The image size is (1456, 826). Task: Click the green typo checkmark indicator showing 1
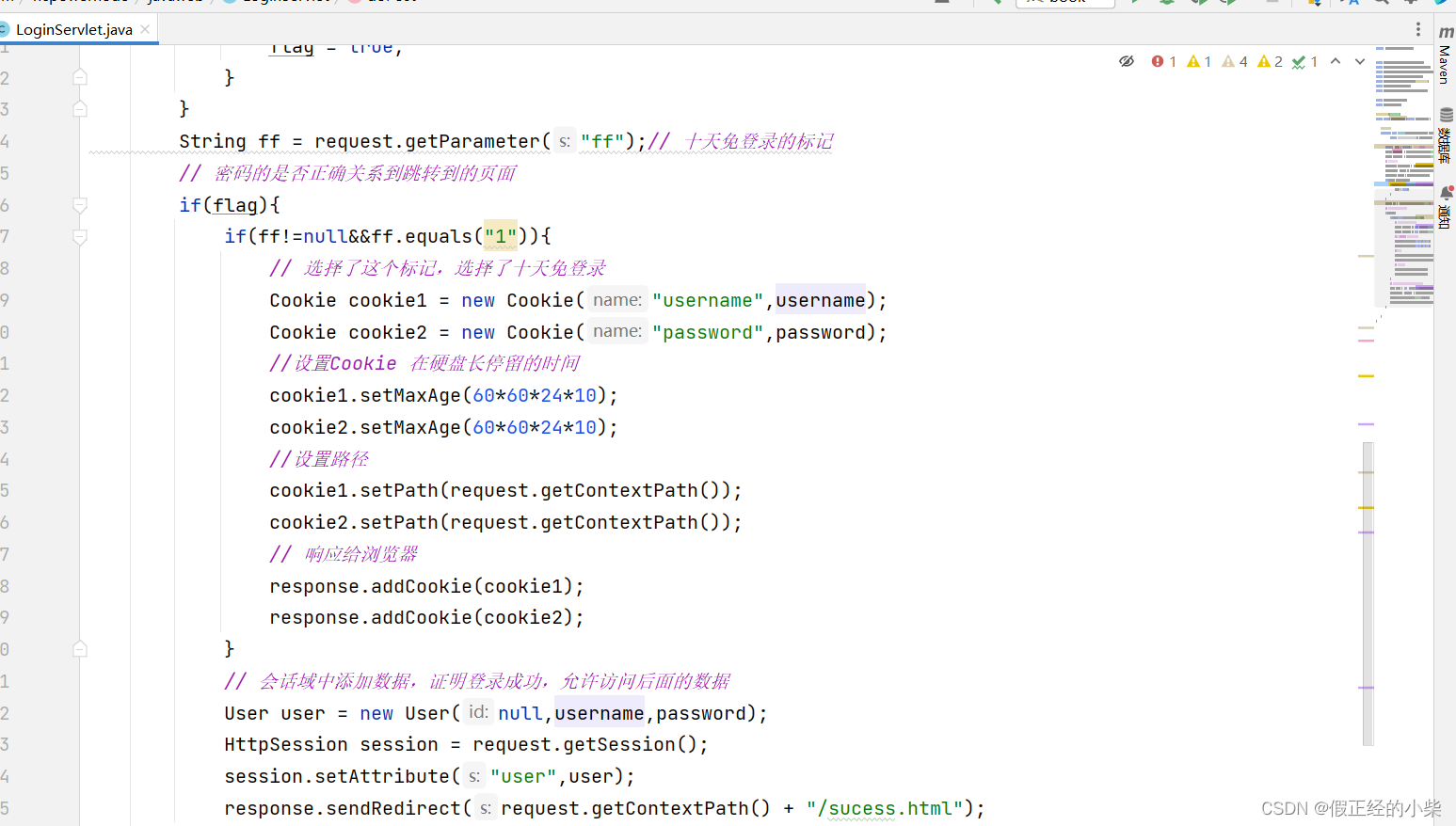(x=1305, y=61)
